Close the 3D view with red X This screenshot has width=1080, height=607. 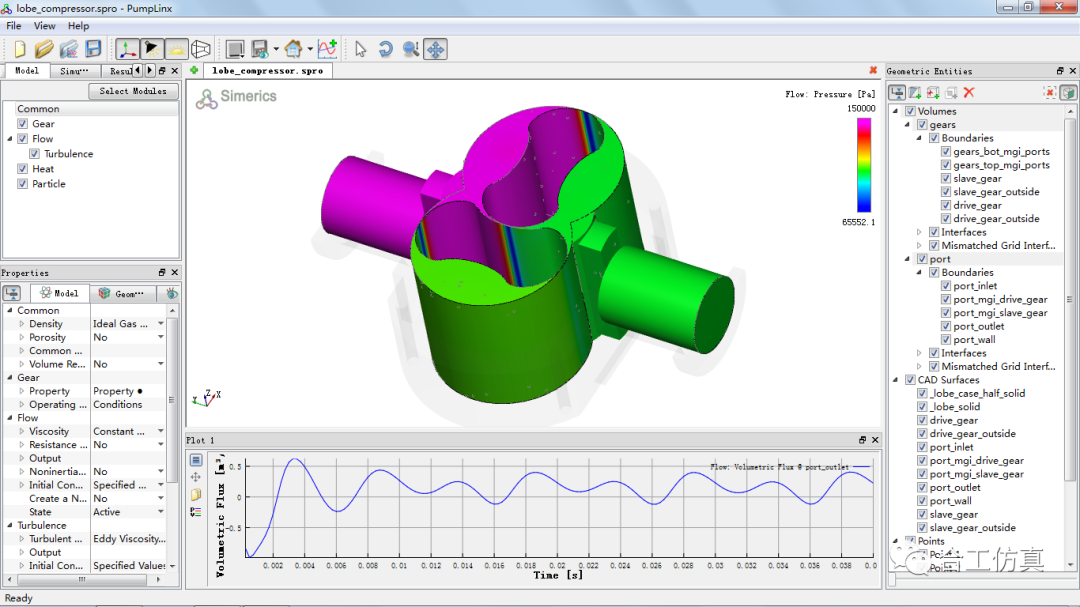pos(873,70)
